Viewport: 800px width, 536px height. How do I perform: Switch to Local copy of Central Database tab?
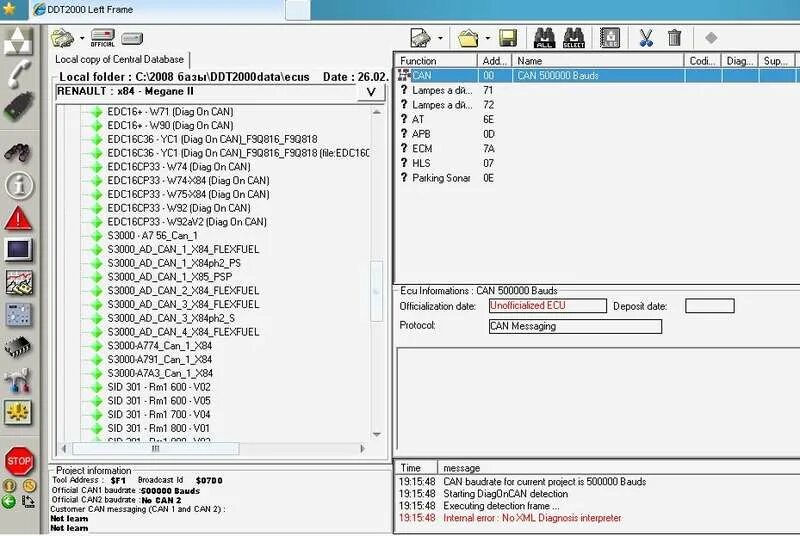tap(119, 60)
